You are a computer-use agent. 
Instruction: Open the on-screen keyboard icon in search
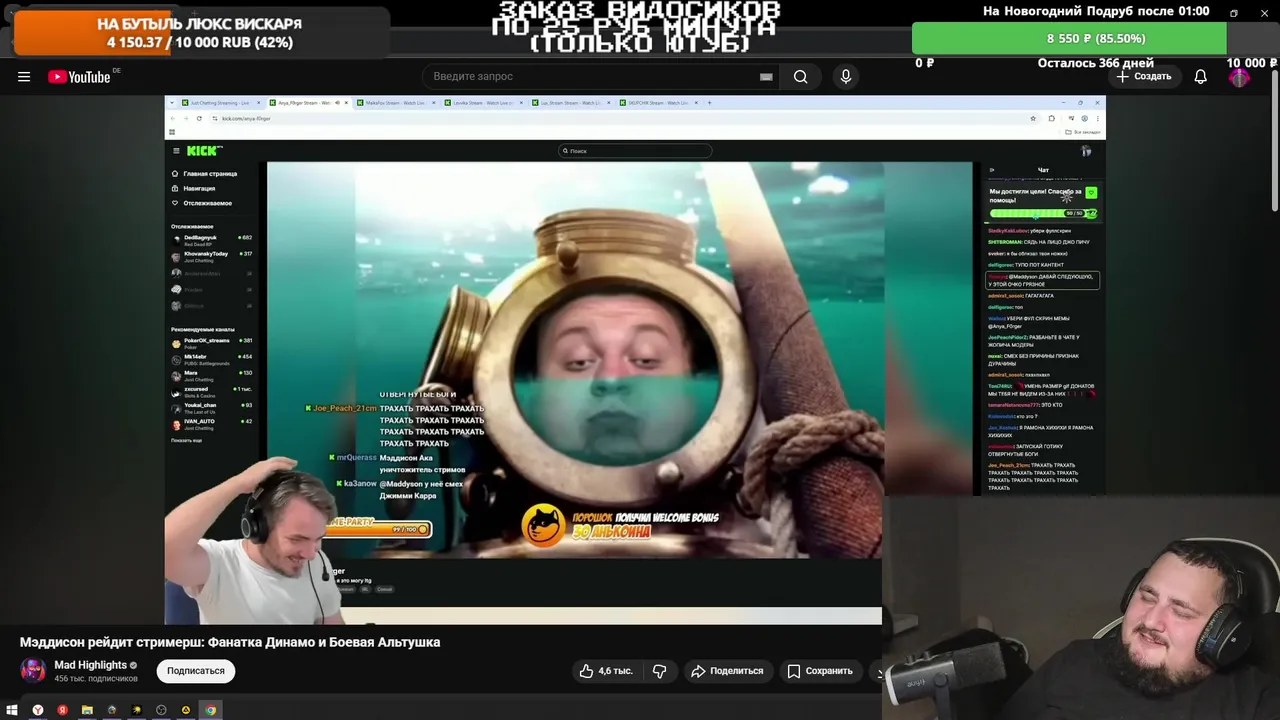tap(766, 77)
